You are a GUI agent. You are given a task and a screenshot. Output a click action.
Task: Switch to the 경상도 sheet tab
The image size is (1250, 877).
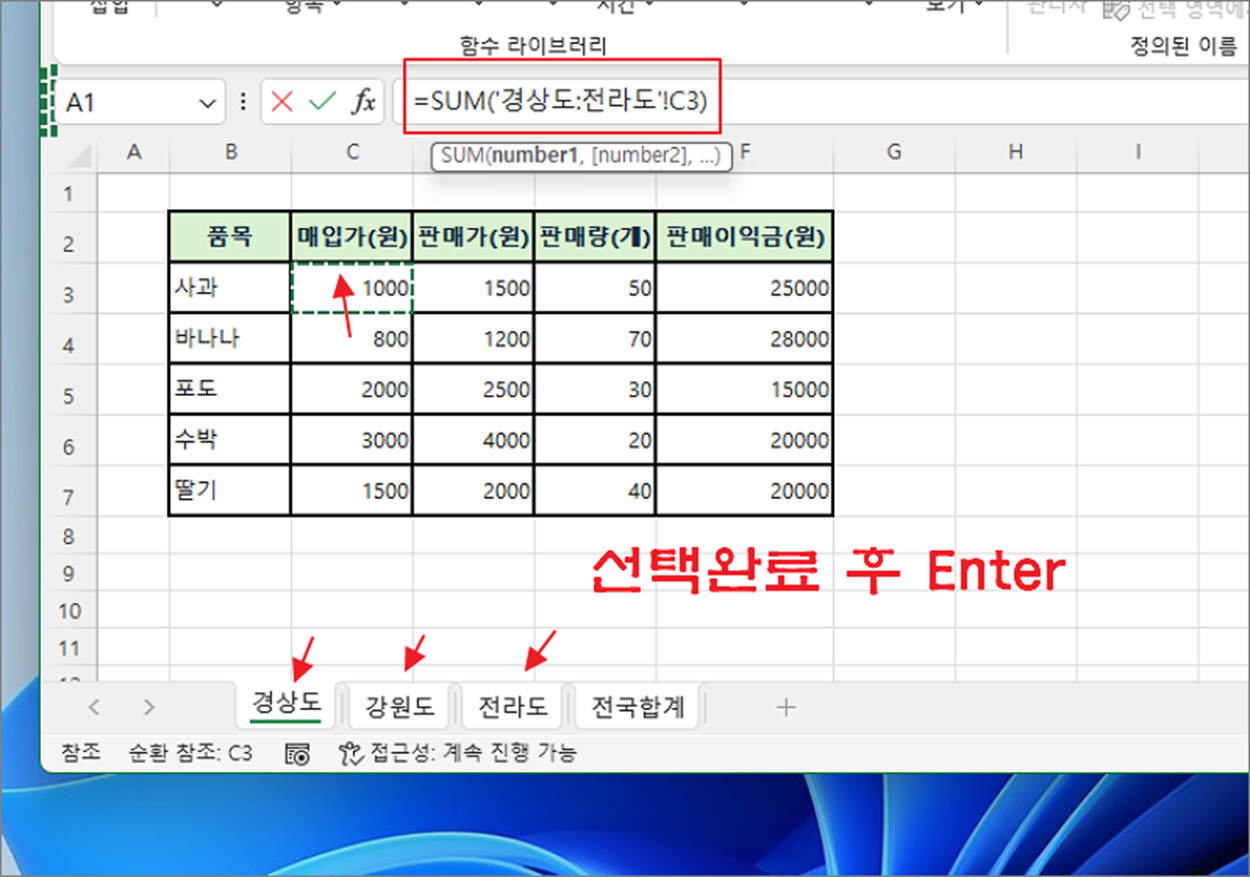click(286, 704)
